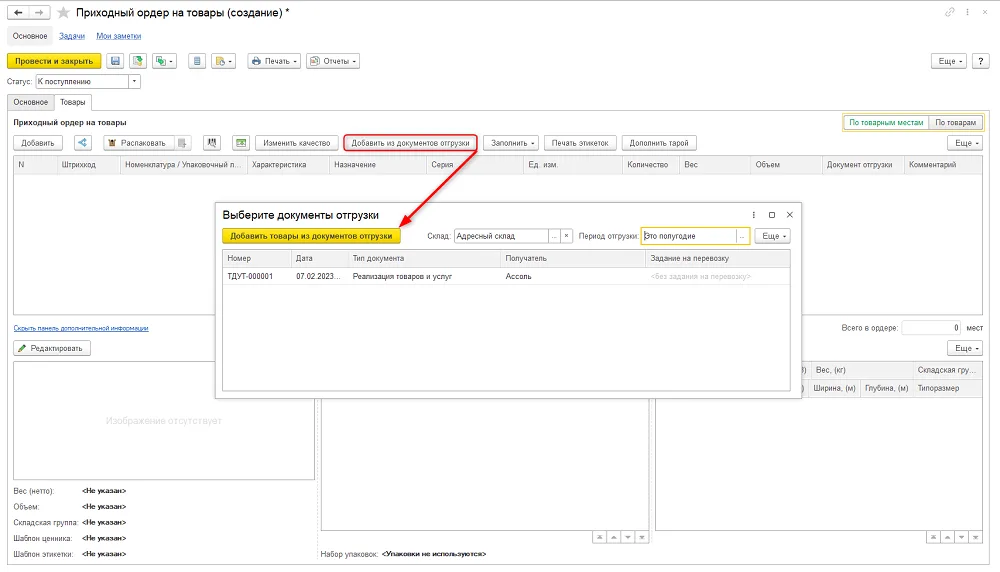Expand the Статус dropdown arrow
1000x572 pixels.
pos(134,82)
